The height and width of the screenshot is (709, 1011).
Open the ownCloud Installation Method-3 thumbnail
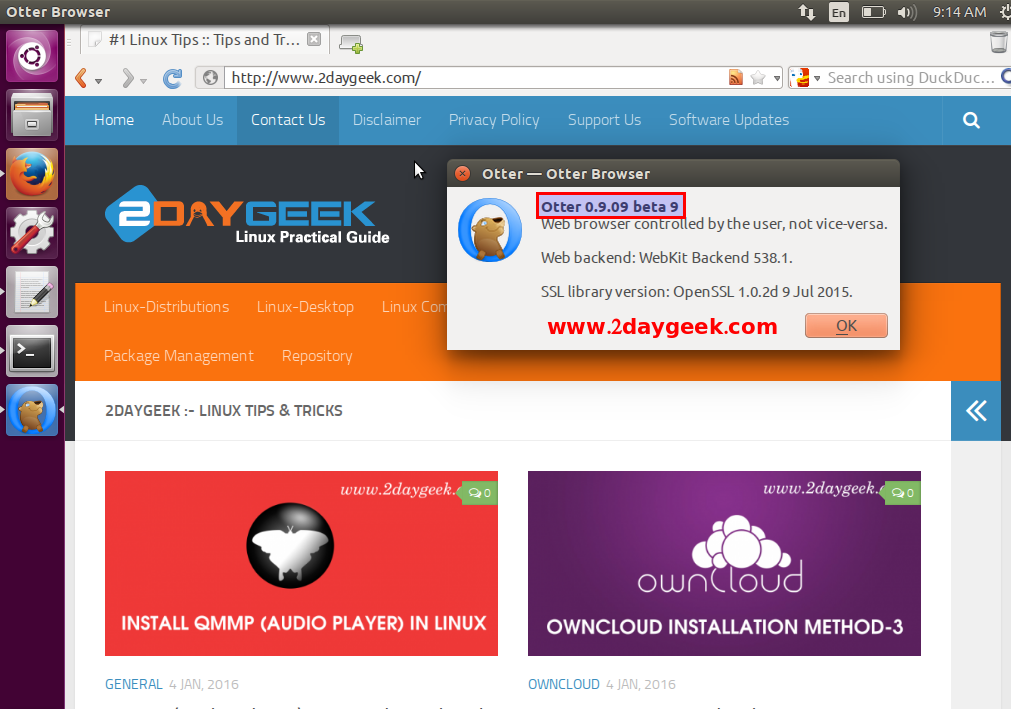coord(724,563)
